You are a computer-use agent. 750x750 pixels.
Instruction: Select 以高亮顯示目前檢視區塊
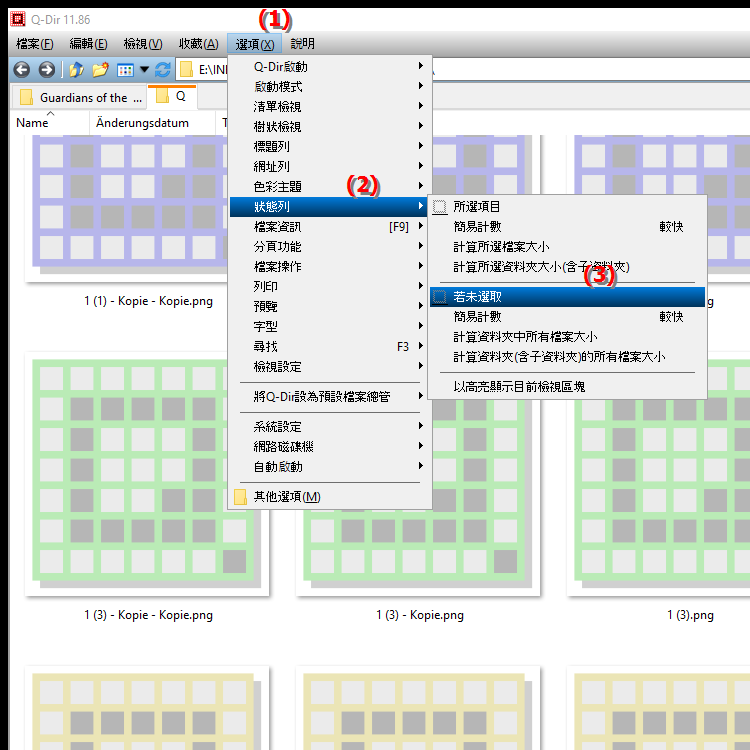(567, 386)
